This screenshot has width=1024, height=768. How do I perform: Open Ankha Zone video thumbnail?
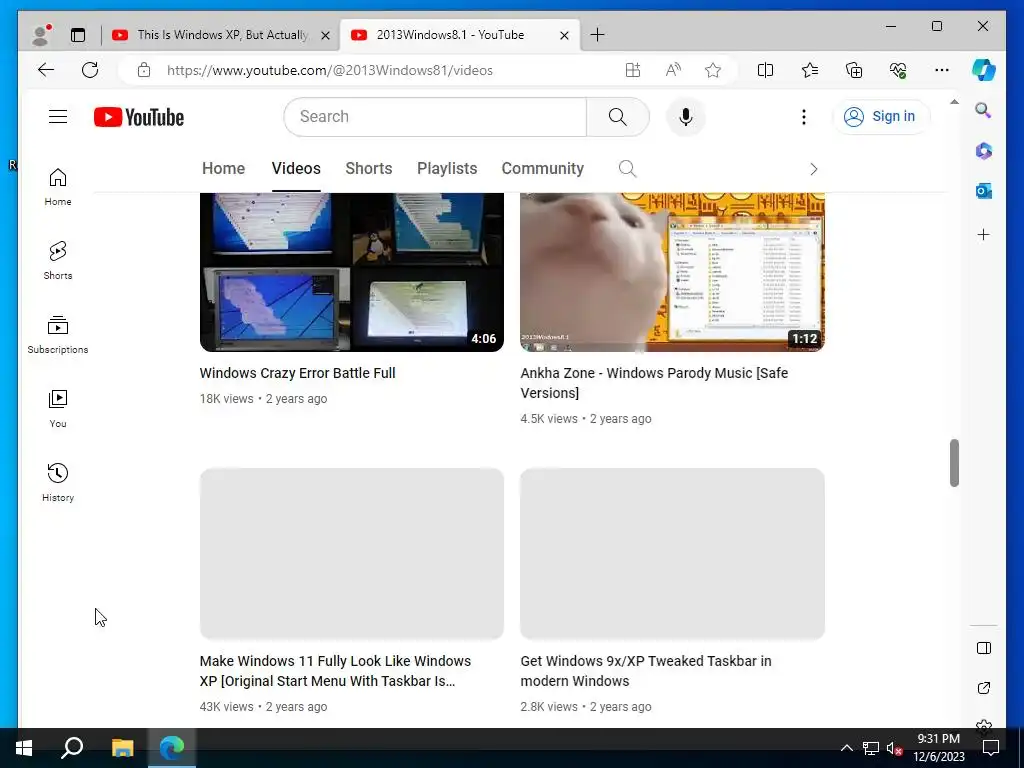672,272
